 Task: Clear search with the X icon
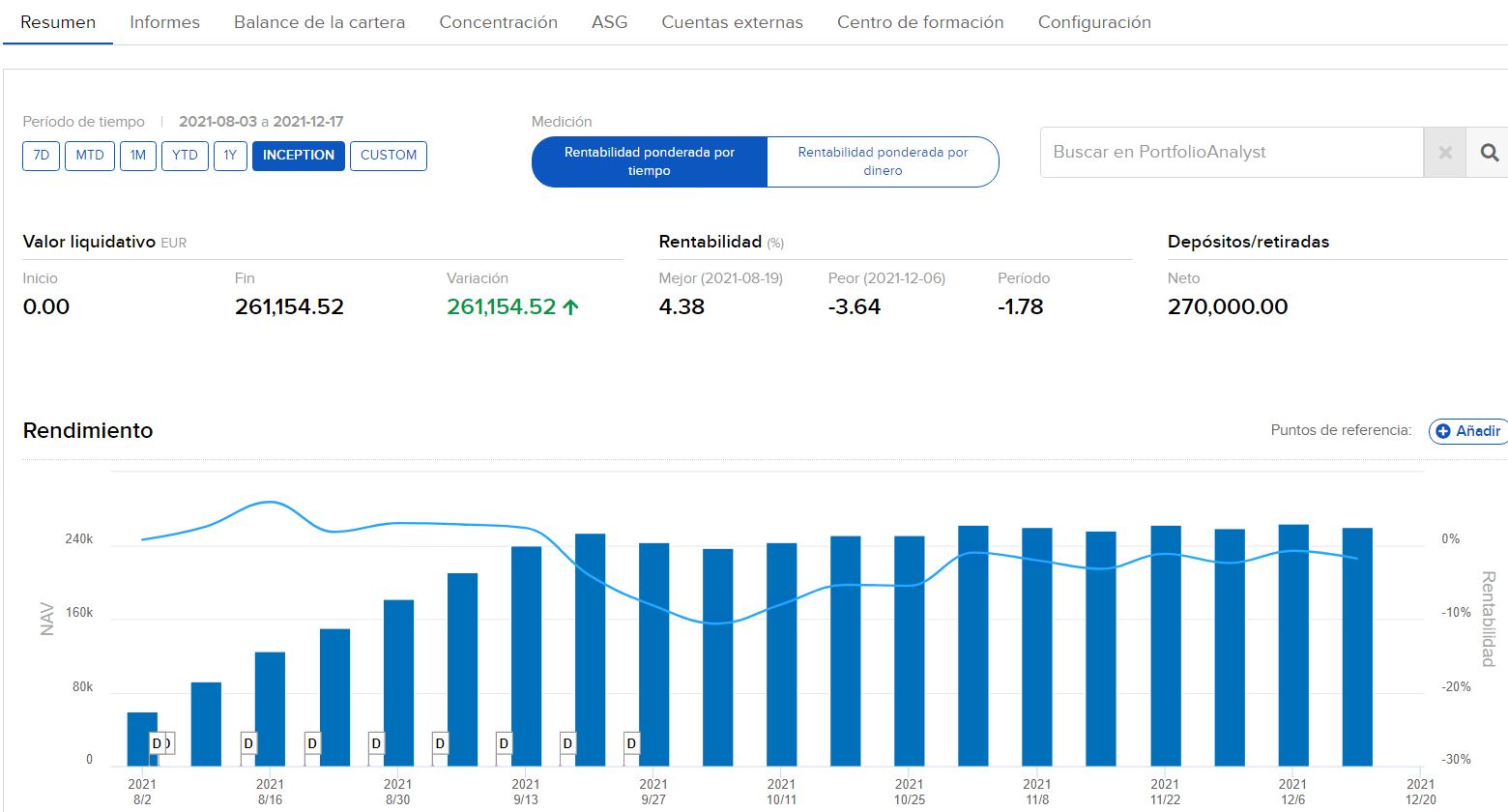pos(1445,153)
